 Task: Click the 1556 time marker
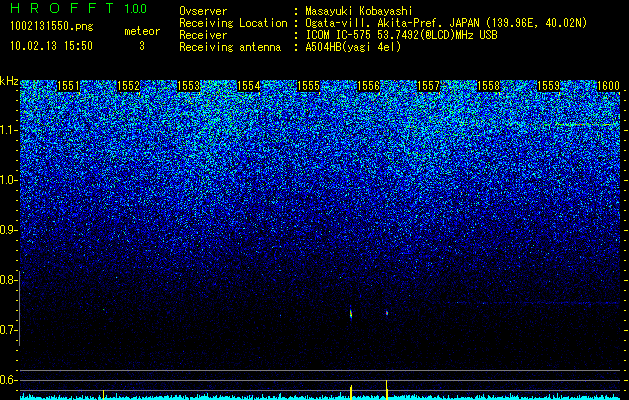[368, 86]
